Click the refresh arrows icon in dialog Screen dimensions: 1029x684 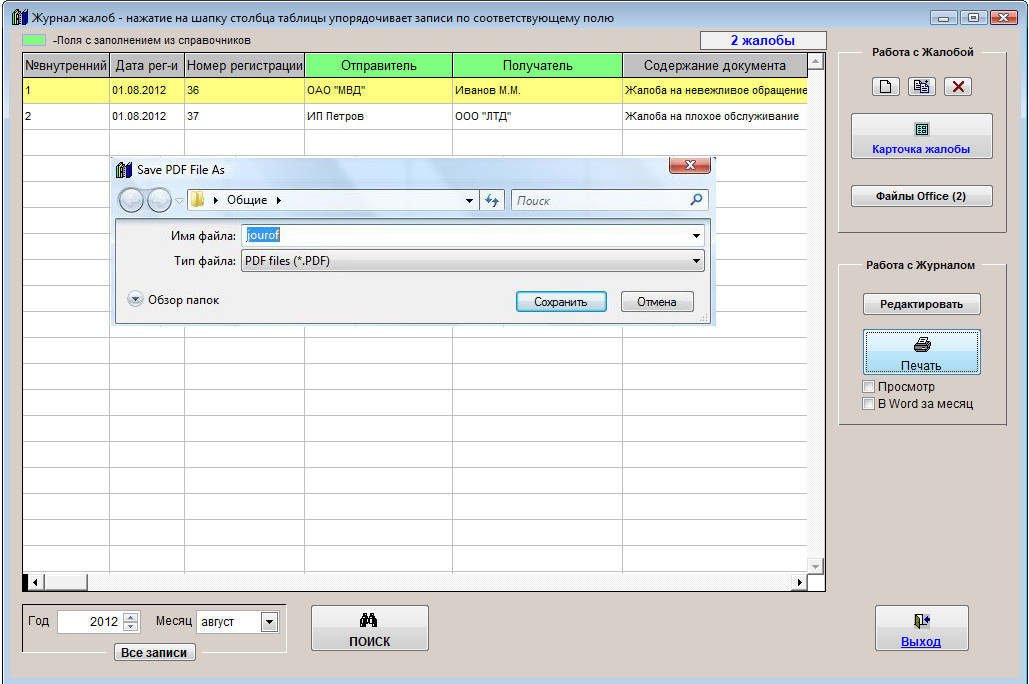pyautogui.click(x=492, y=200)
